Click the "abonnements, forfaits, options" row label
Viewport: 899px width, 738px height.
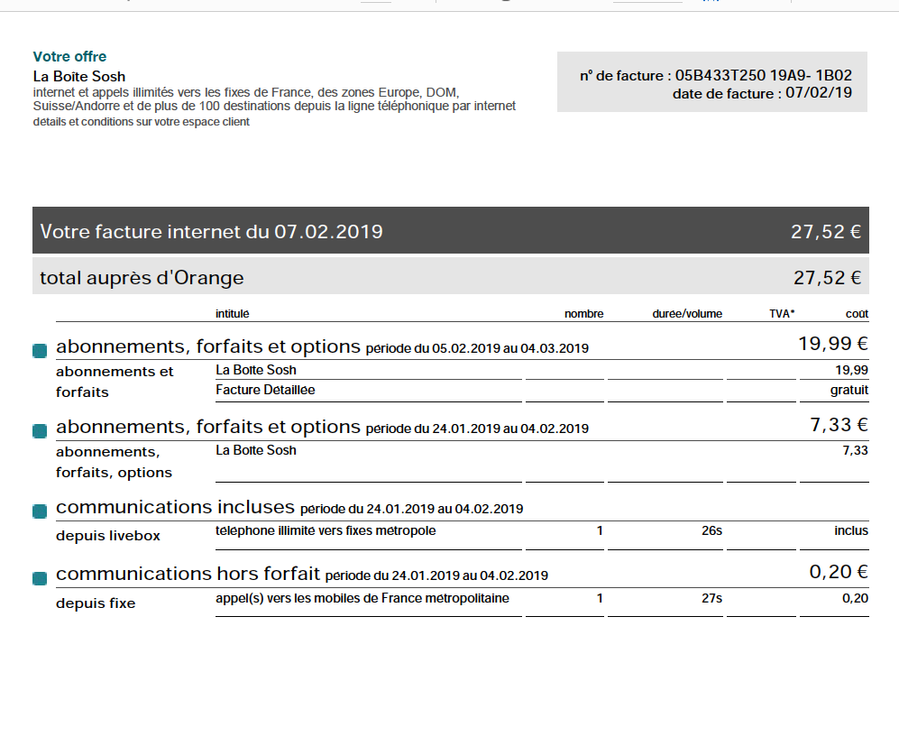click(114, 462)
